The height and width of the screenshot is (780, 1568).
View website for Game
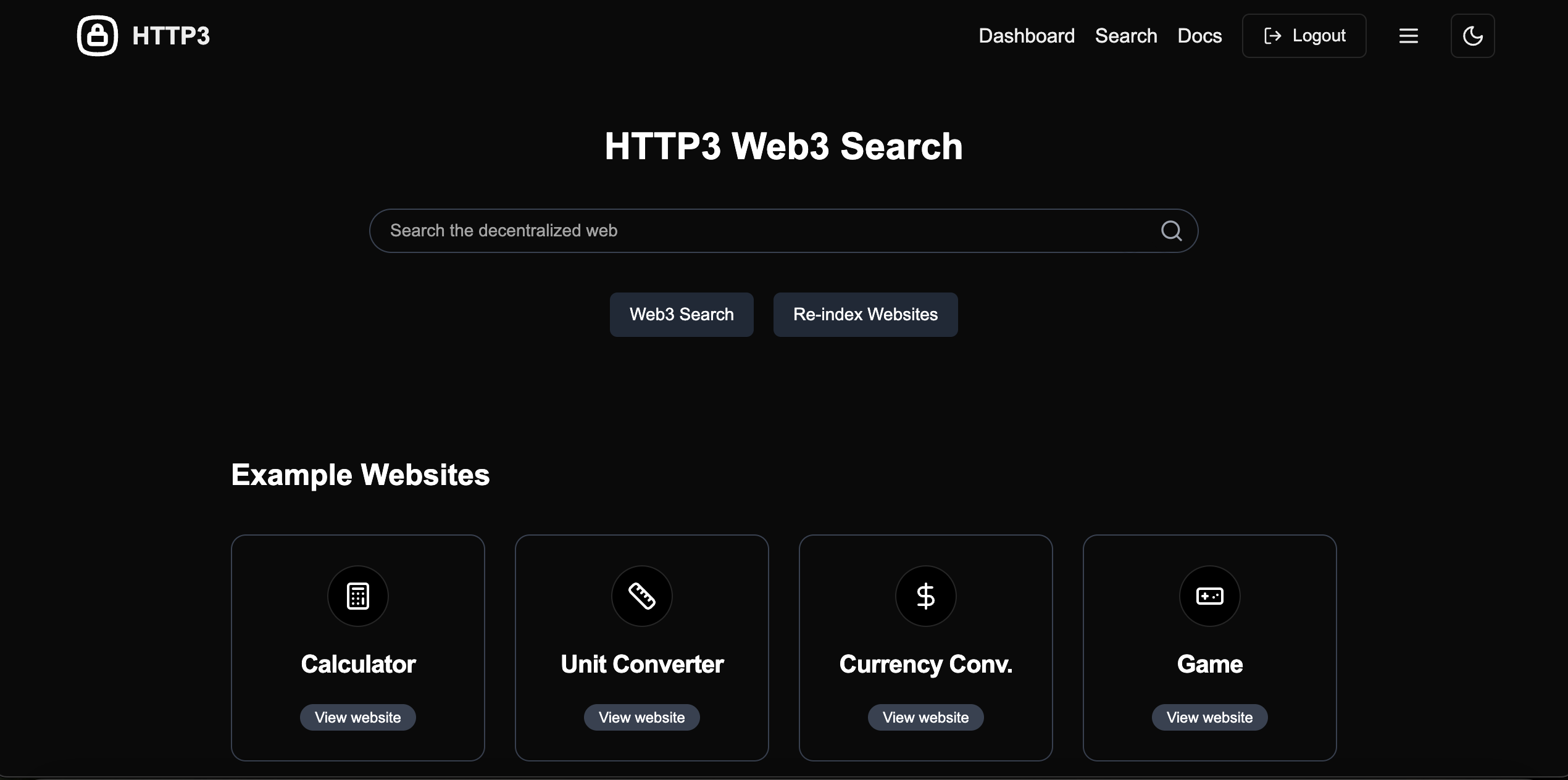point(1210,717)
